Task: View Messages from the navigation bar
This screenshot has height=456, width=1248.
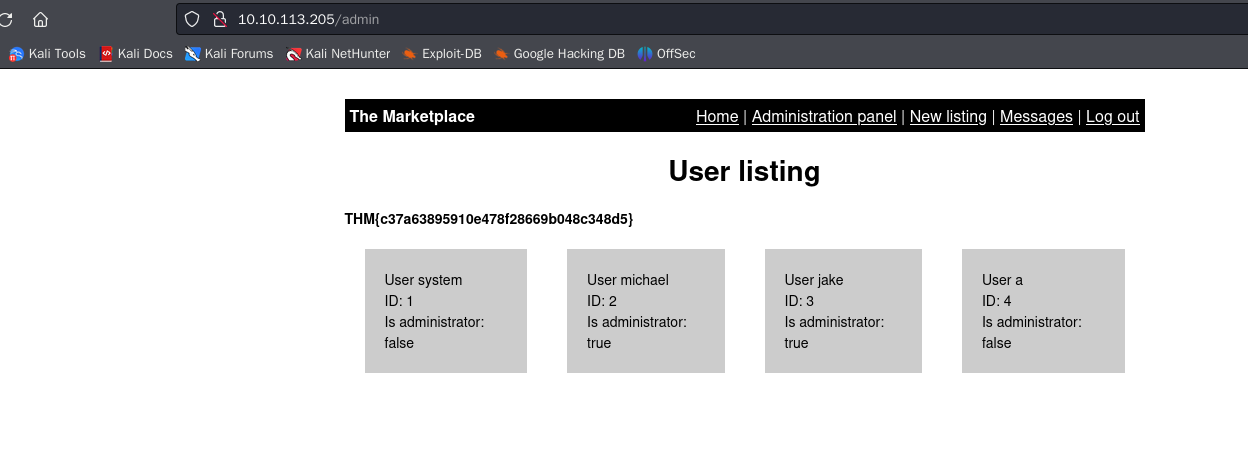Action: (1036, 117)
